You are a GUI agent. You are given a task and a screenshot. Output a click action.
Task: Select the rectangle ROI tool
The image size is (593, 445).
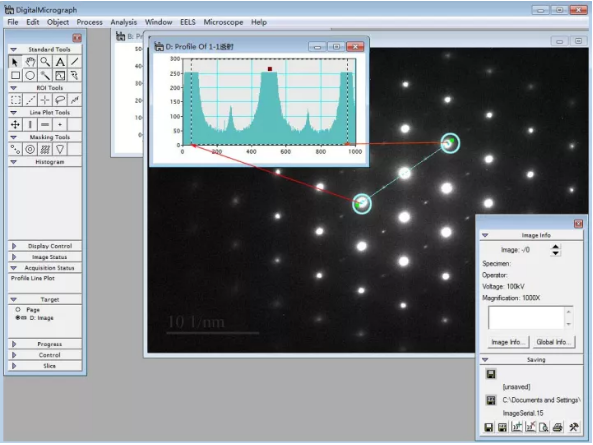(x=16, y=100)
